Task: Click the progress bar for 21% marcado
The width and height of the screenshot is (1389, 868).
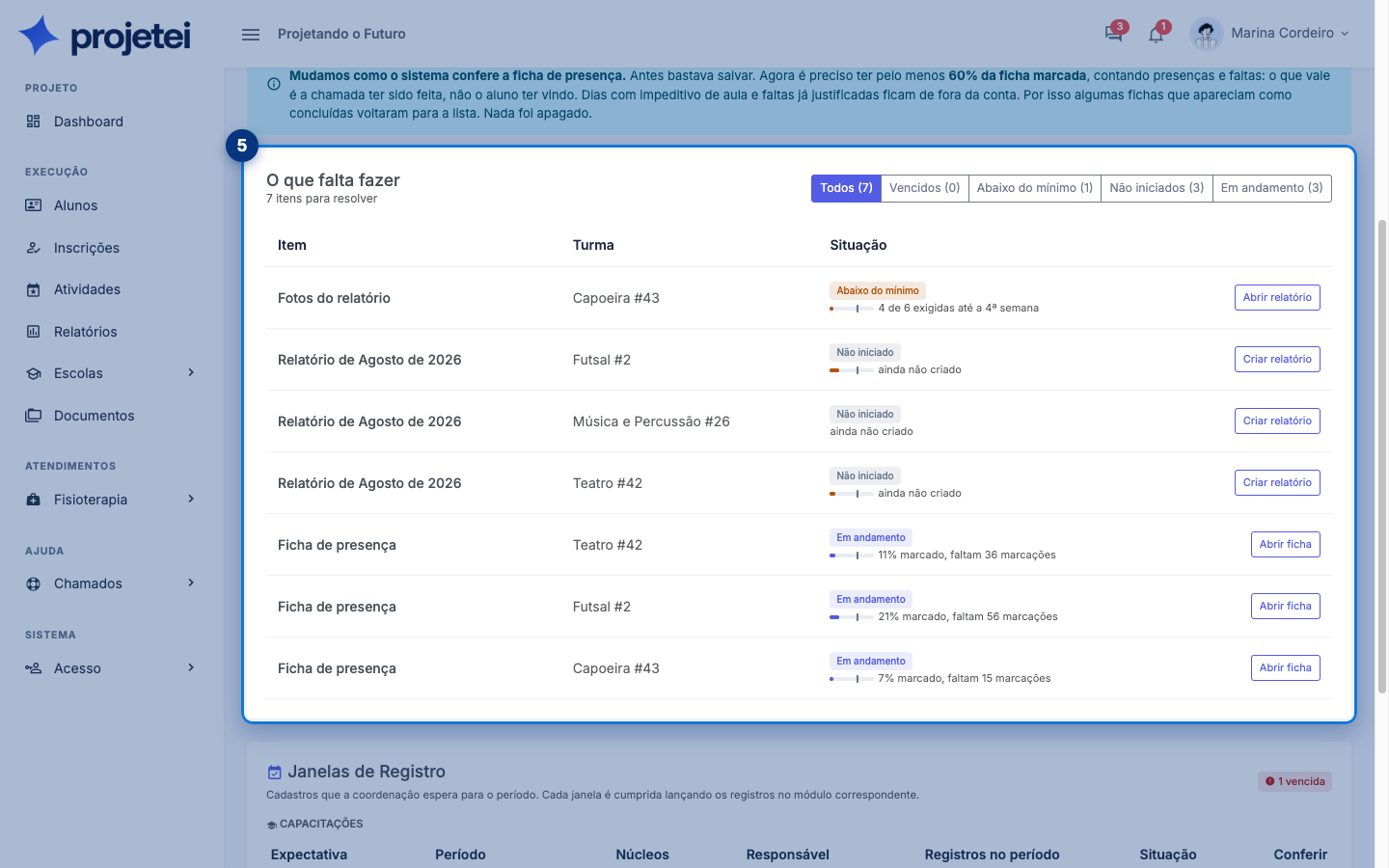Action: click(x=851, y=617)
